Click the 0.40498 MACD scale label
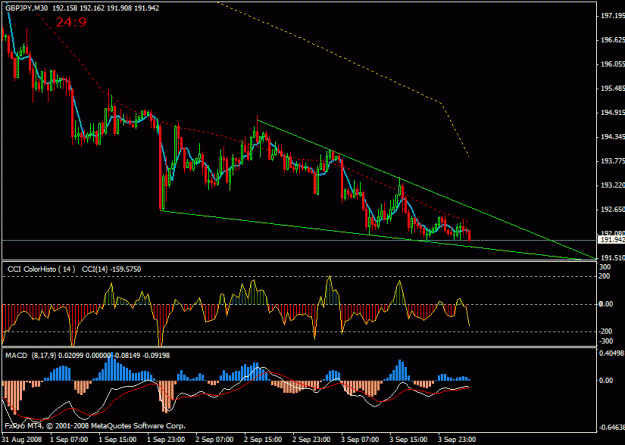 612,353
